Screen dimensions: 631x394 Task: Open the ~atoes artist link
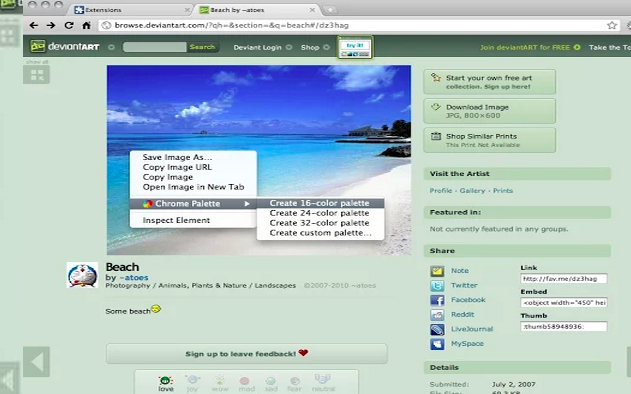point(134,278)
